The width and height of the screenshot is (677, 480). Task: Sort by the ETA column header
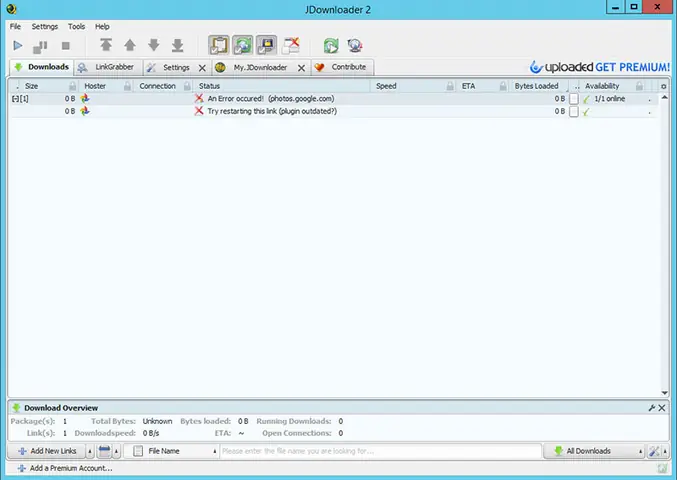point(468,86)
